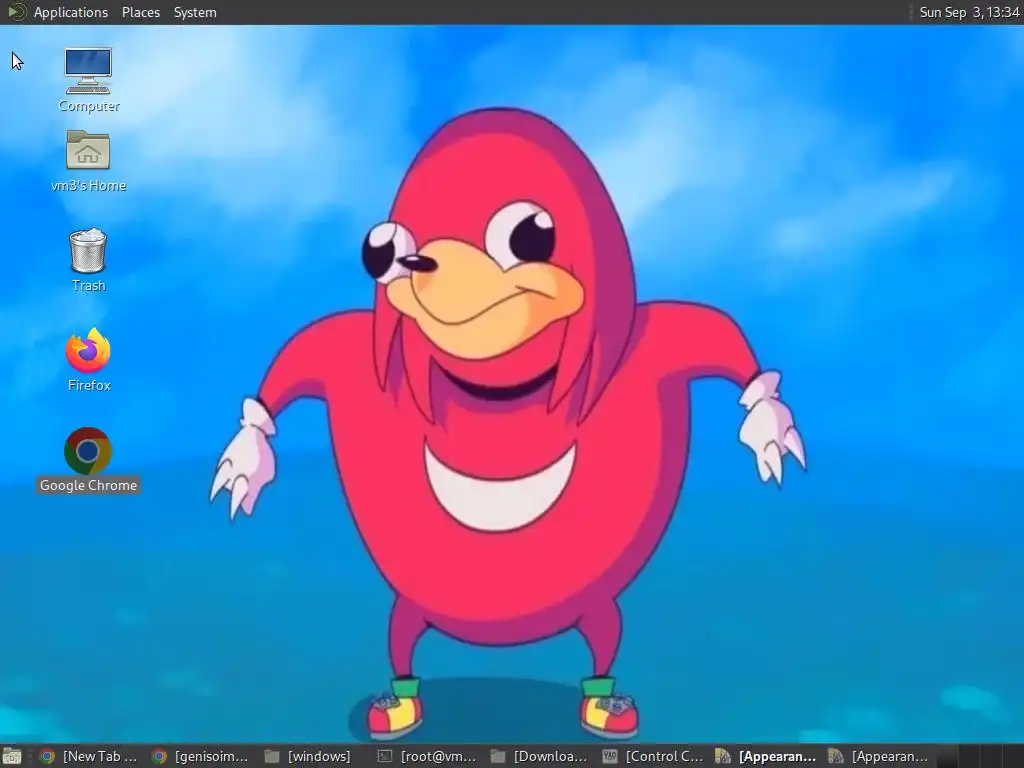This screenshot has width=1024, height=768.
Task: Select the Firefox desktop launcher icon
Action: tap(88, 351)
